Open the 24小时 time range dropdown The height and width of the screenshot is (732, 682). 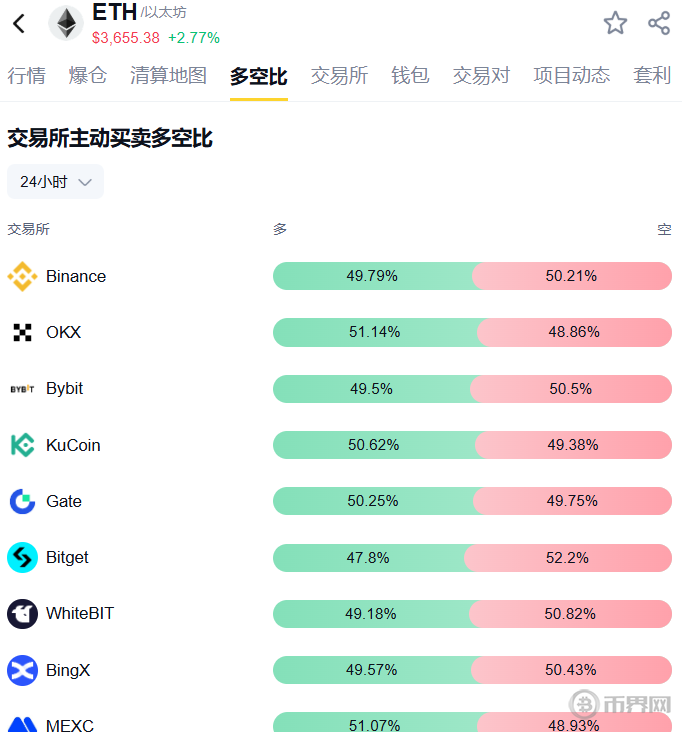coord(55,182)
